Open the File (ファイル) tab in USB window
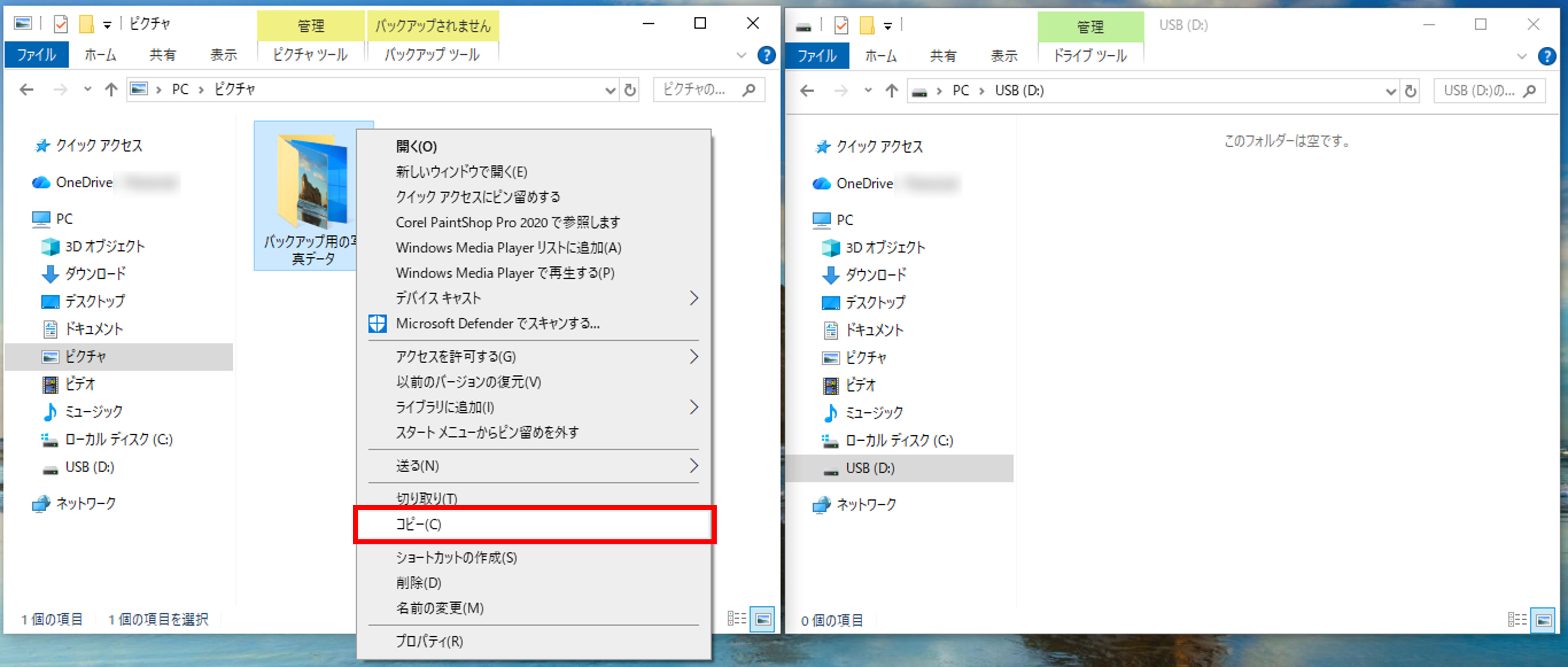 [817, 56]
